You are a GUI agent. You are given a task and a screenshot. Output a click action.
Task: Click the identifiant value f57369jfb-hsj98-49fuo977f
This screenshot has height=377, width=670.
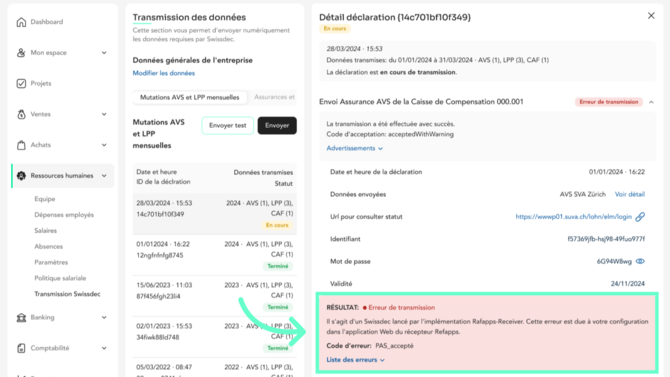(x=606, y=239)
